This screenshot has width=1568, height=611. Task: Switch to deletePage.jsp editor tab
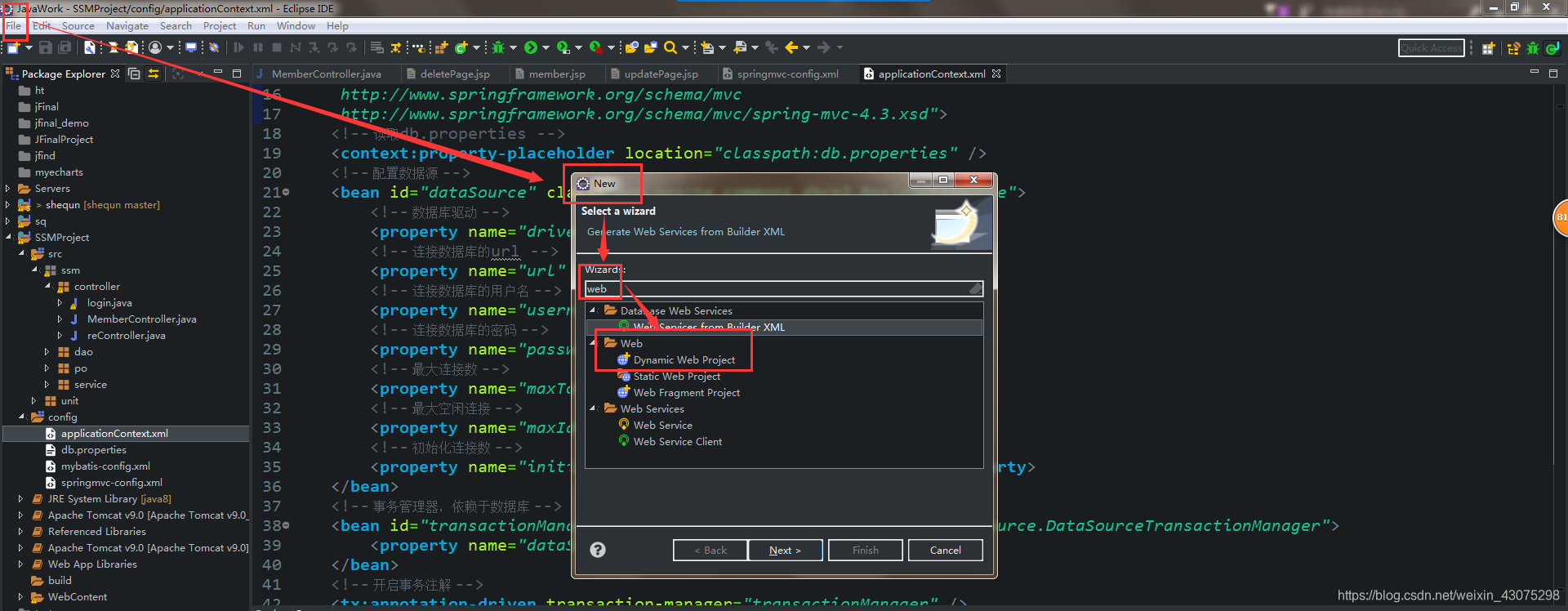(x=455, y=74)
